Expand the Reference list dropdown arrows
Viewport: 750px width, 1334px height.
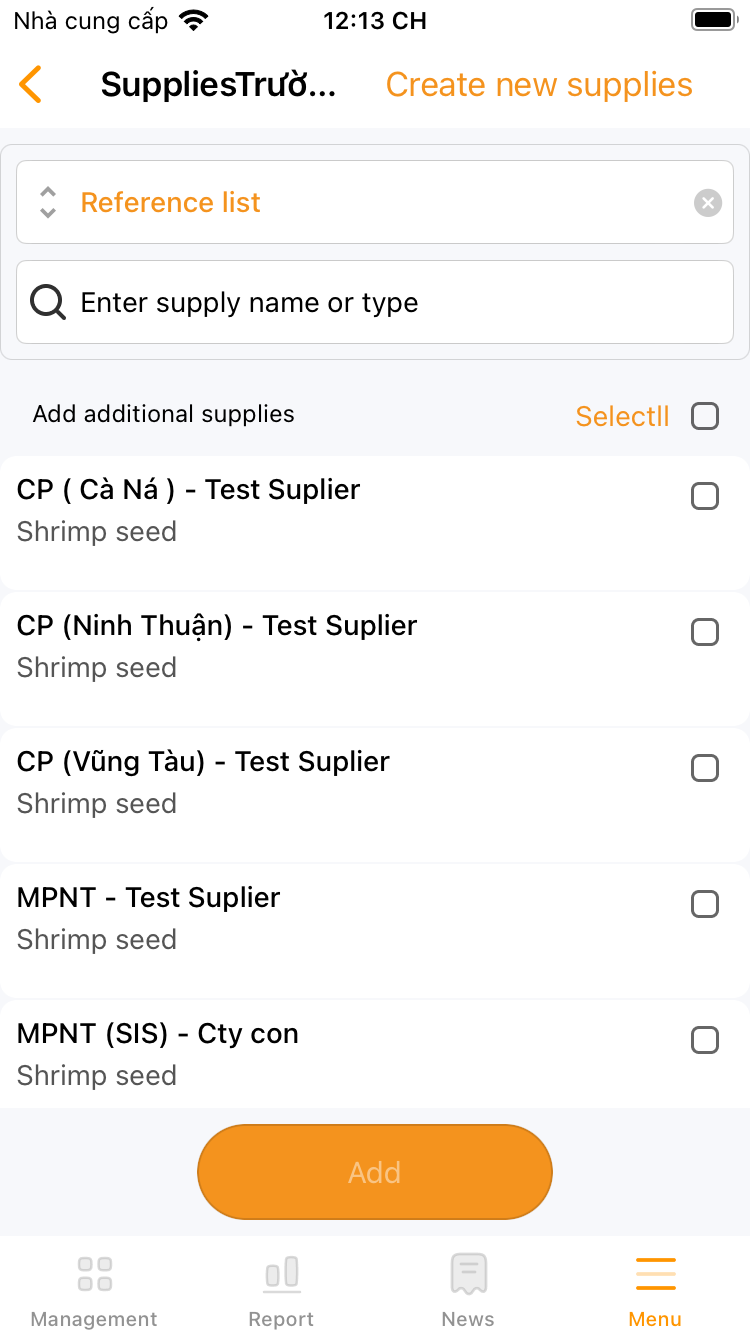point(48,203)
